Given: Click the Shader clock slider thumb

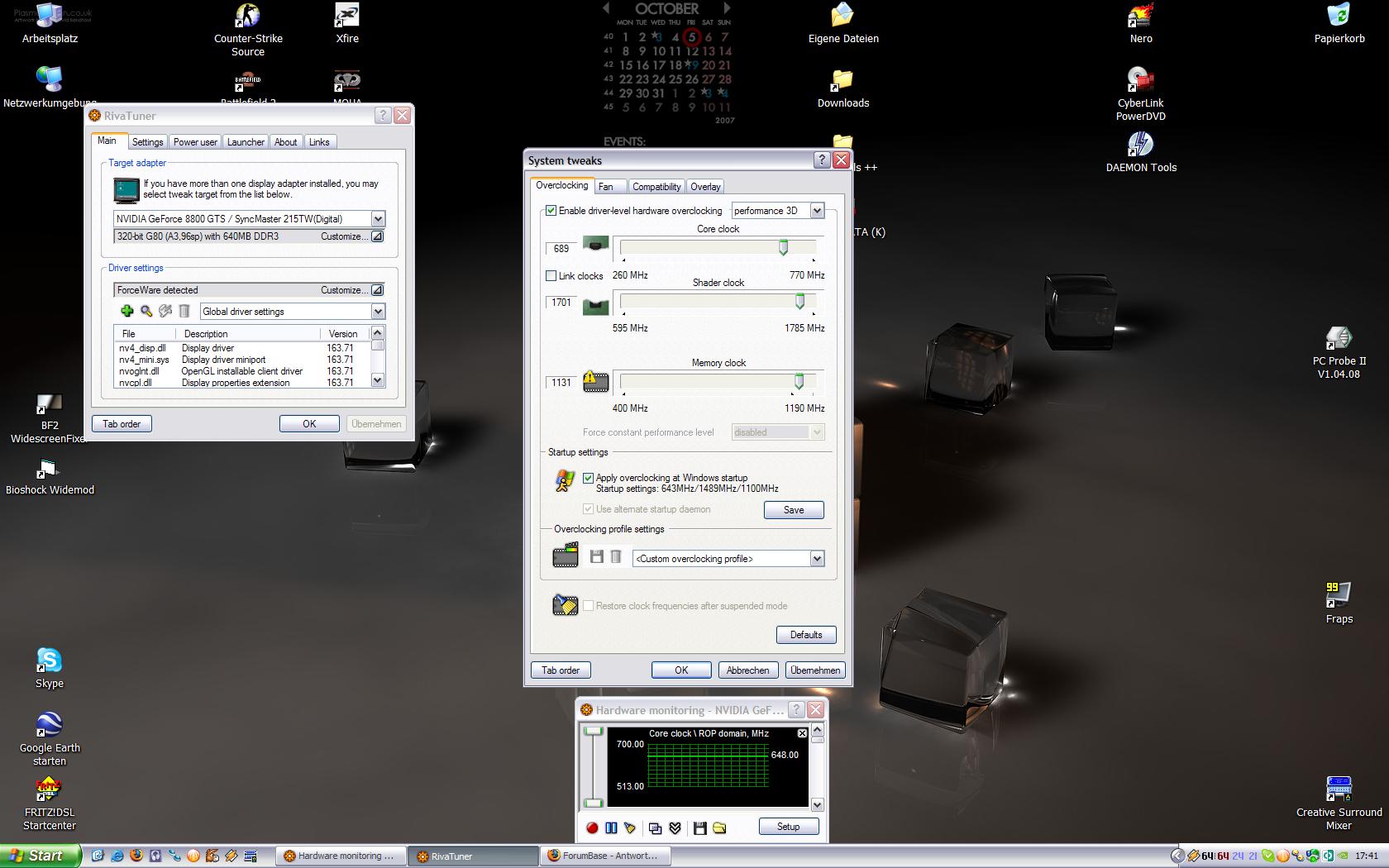Looking at the screenshot, I should (800, 302).
